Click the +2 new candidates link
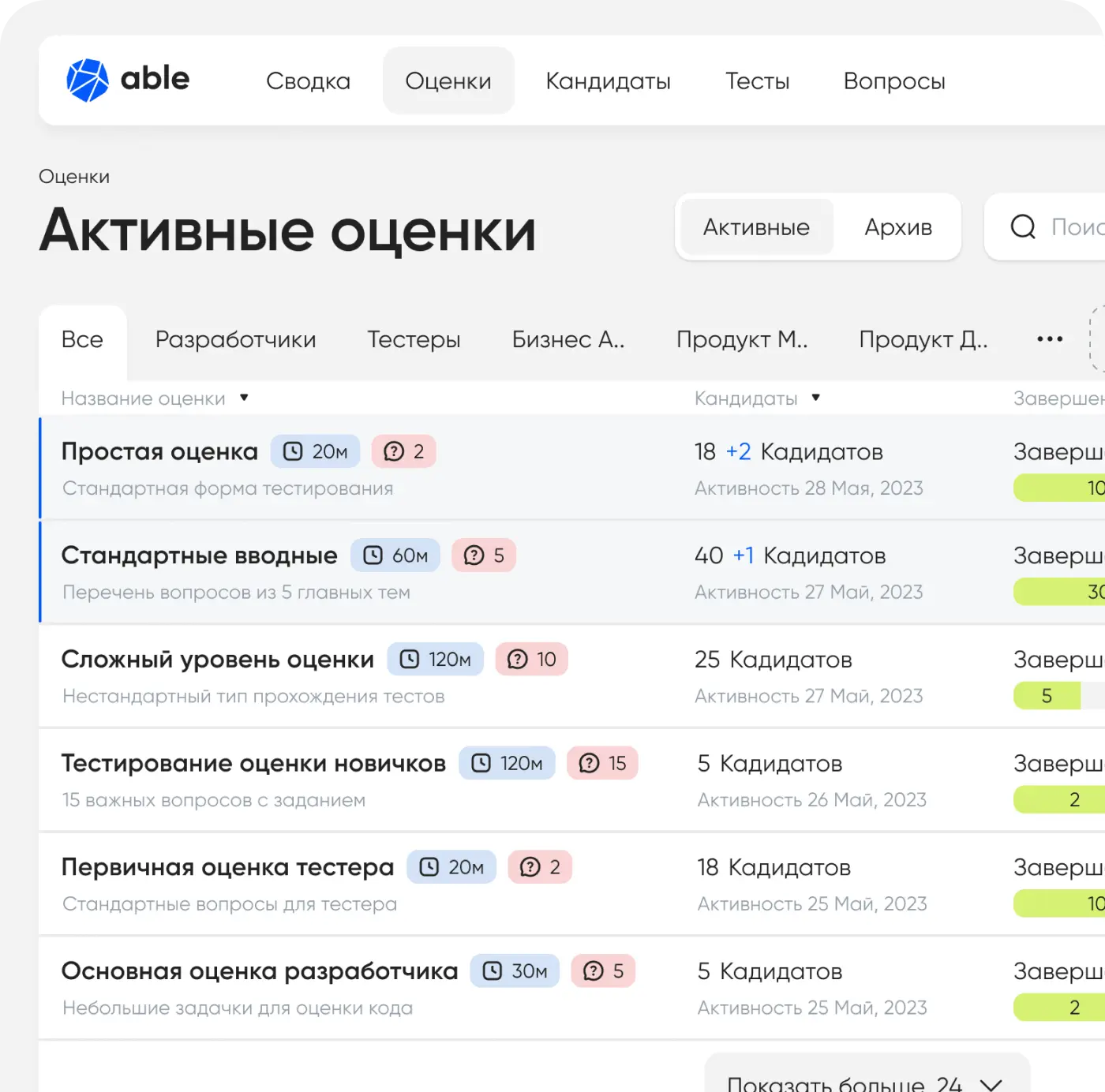 738,452
